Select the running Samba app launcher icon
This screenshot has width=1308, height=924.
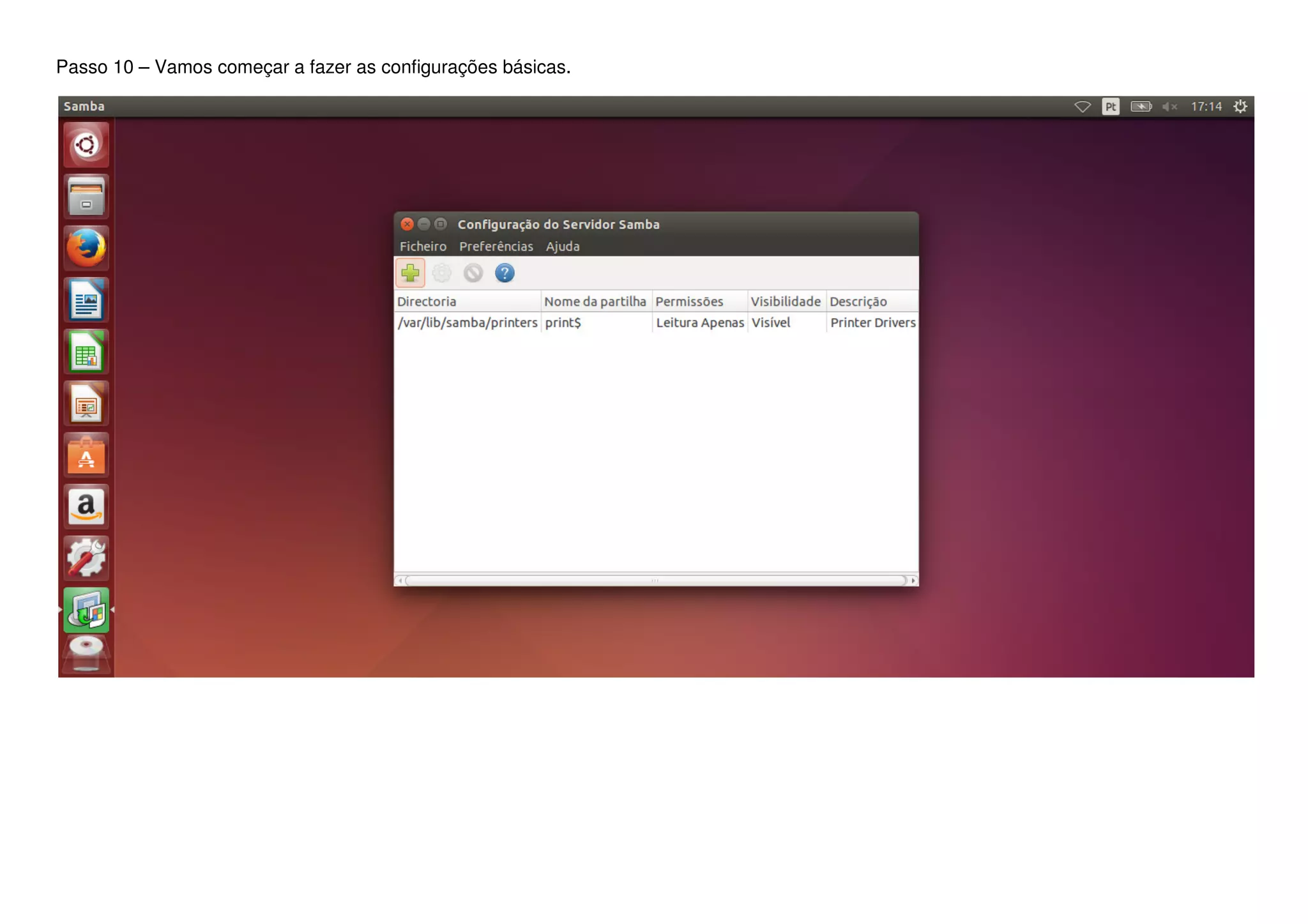(86, 610)
